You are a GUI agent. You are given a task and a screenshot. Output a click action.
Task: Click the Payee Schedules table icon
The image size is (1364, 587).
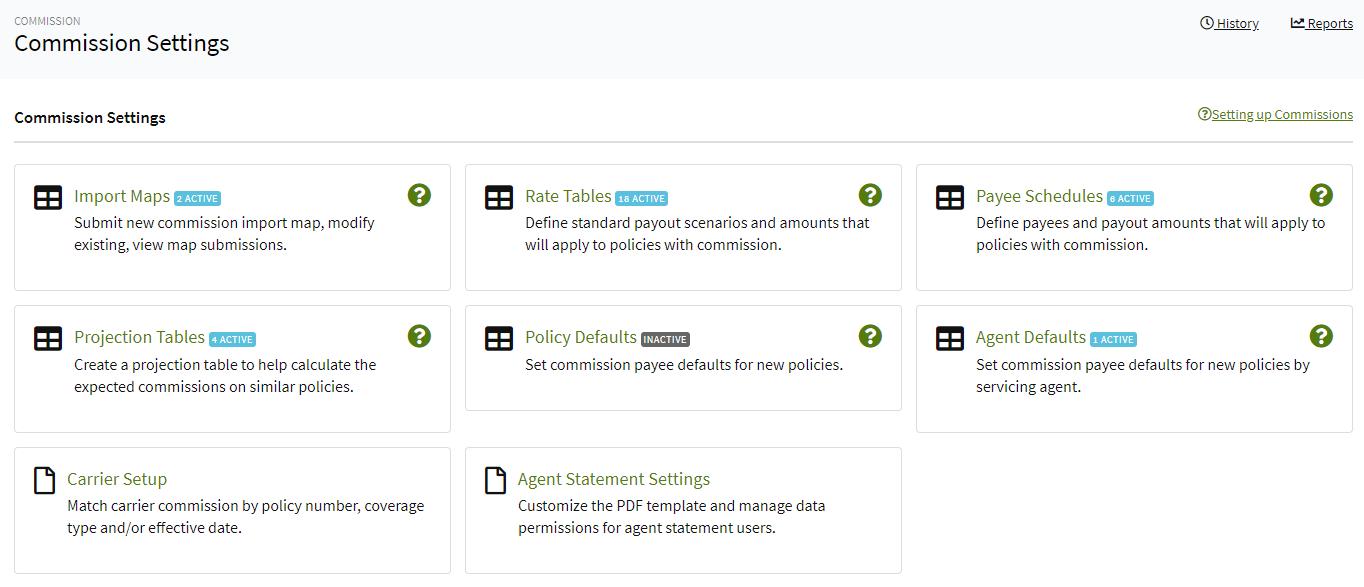(x=950, y=197)
